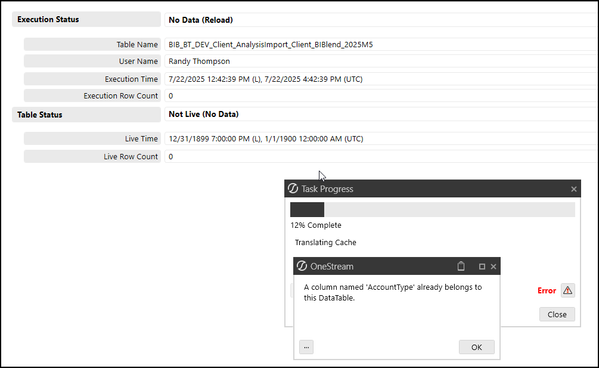Select the User Name field showing Randy Thompson

[x=380, y=61]
